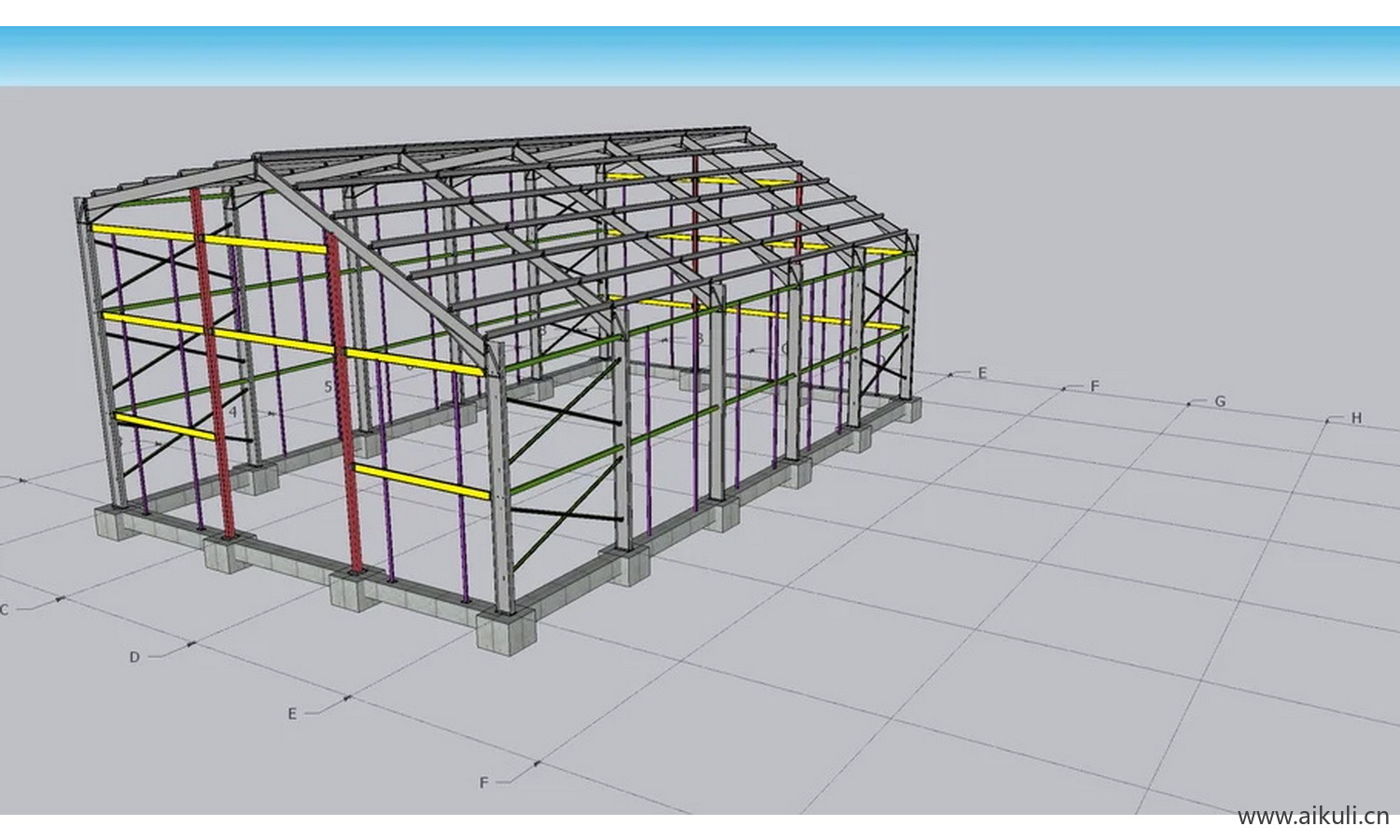Click the blue header bar at top
This screenshot has width=1400, height=840.
pos(700,56)
